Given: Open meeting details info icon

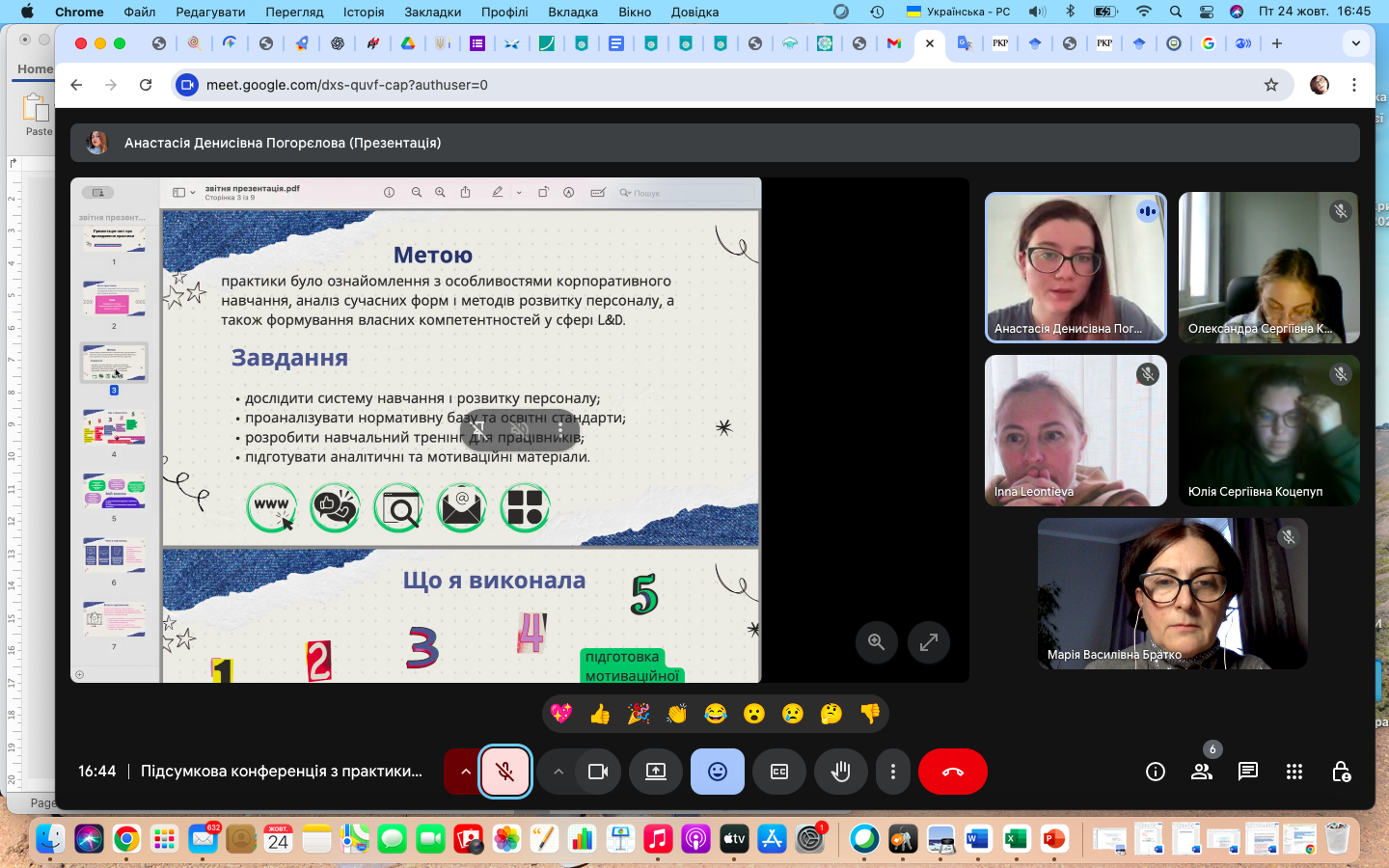Looking at the screenshot, I should tap(1155, 772).
